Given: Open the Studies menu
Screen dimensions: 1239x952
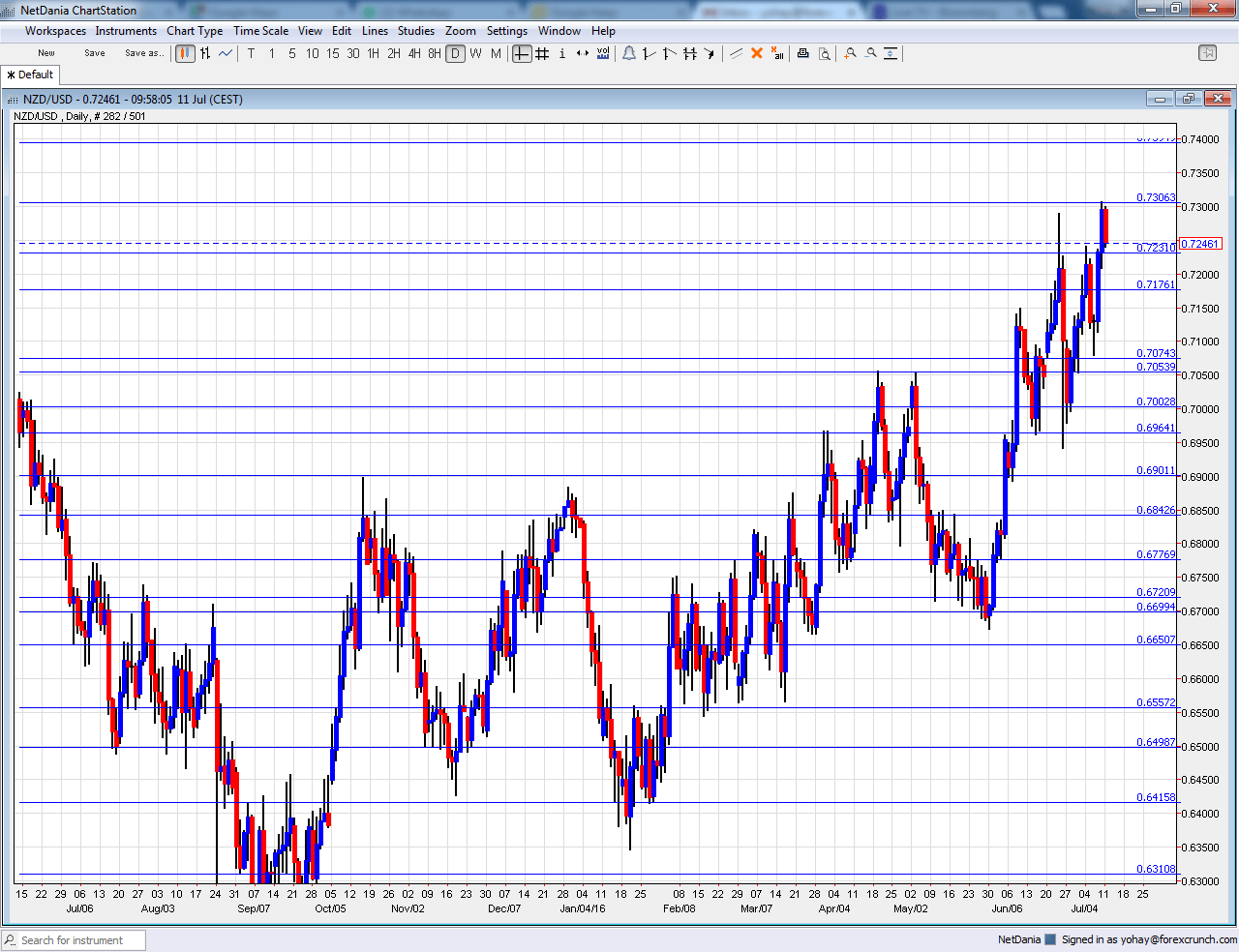Looking at the screenshot, I should click(415, 30).
